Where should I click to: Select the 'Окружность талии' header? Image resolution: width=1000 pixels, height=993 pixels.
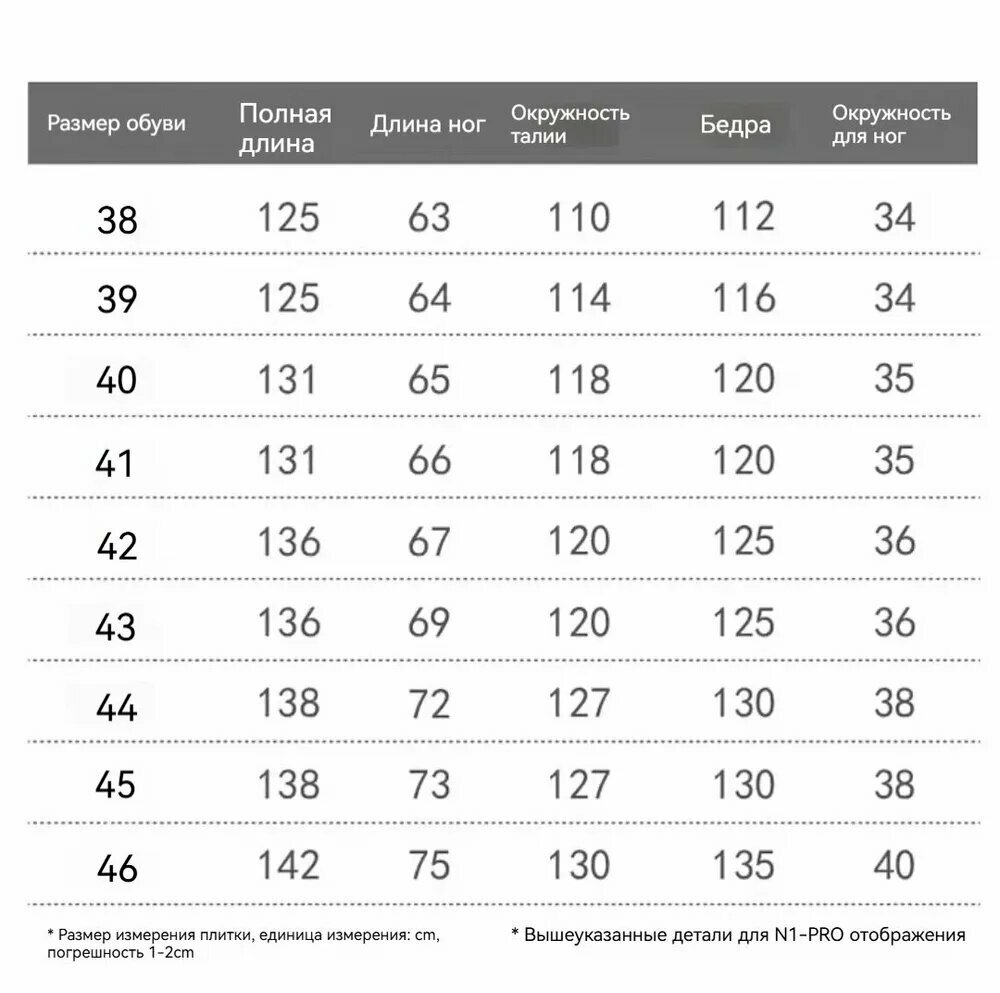[x=570, y=124]
